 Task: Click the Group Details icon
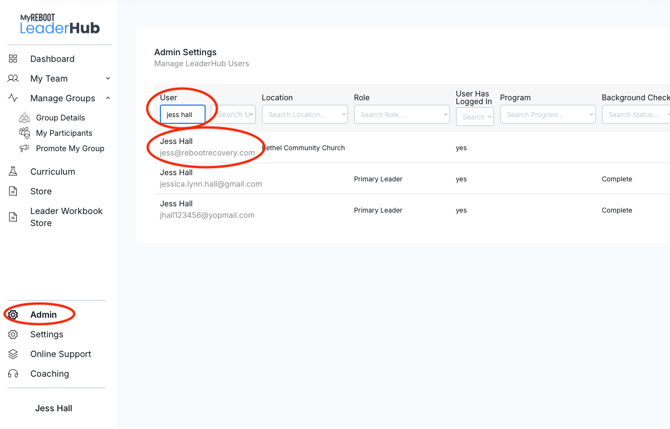click(25, 117)
